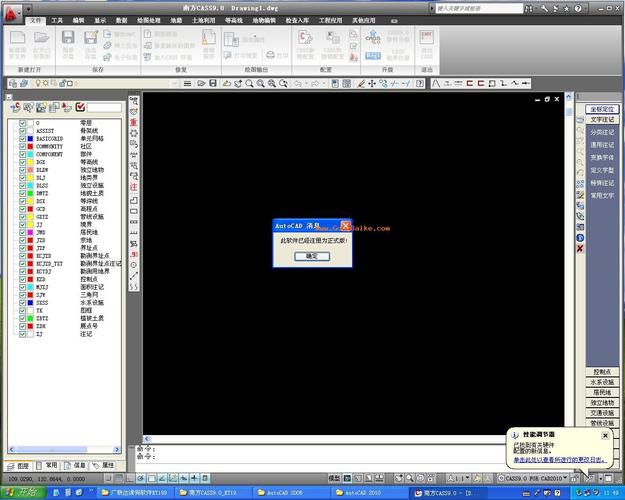Image resolution: width=625 pixels, height=500 pixels.
Task: Click the print preview icon in ribbon
Action: [x=228, y=55]
